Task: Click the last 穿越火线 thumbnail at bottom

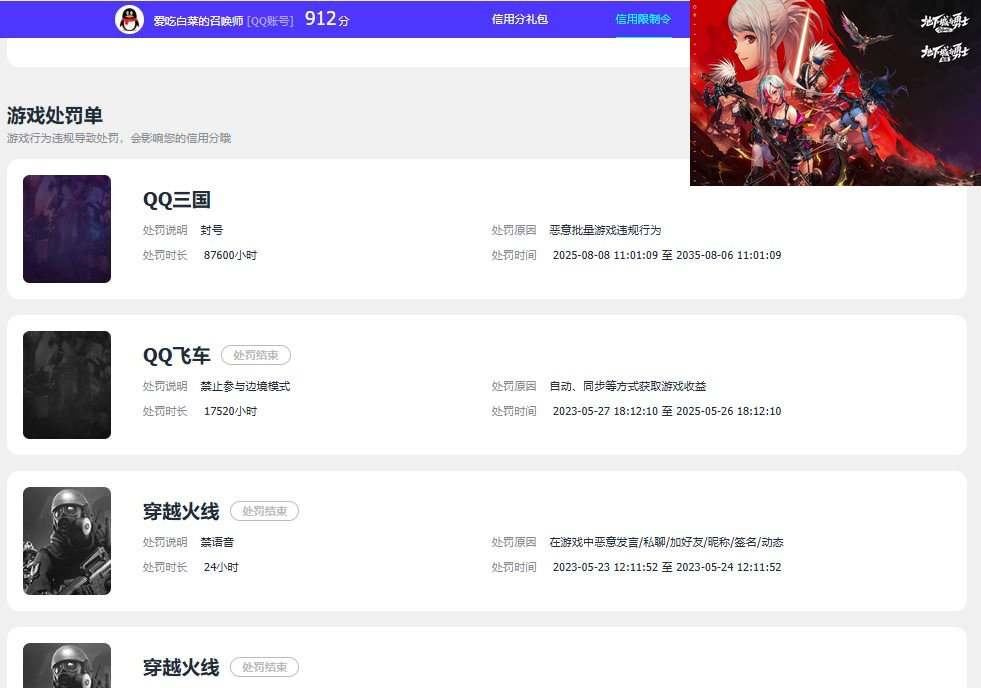Action: click(67, 665)
